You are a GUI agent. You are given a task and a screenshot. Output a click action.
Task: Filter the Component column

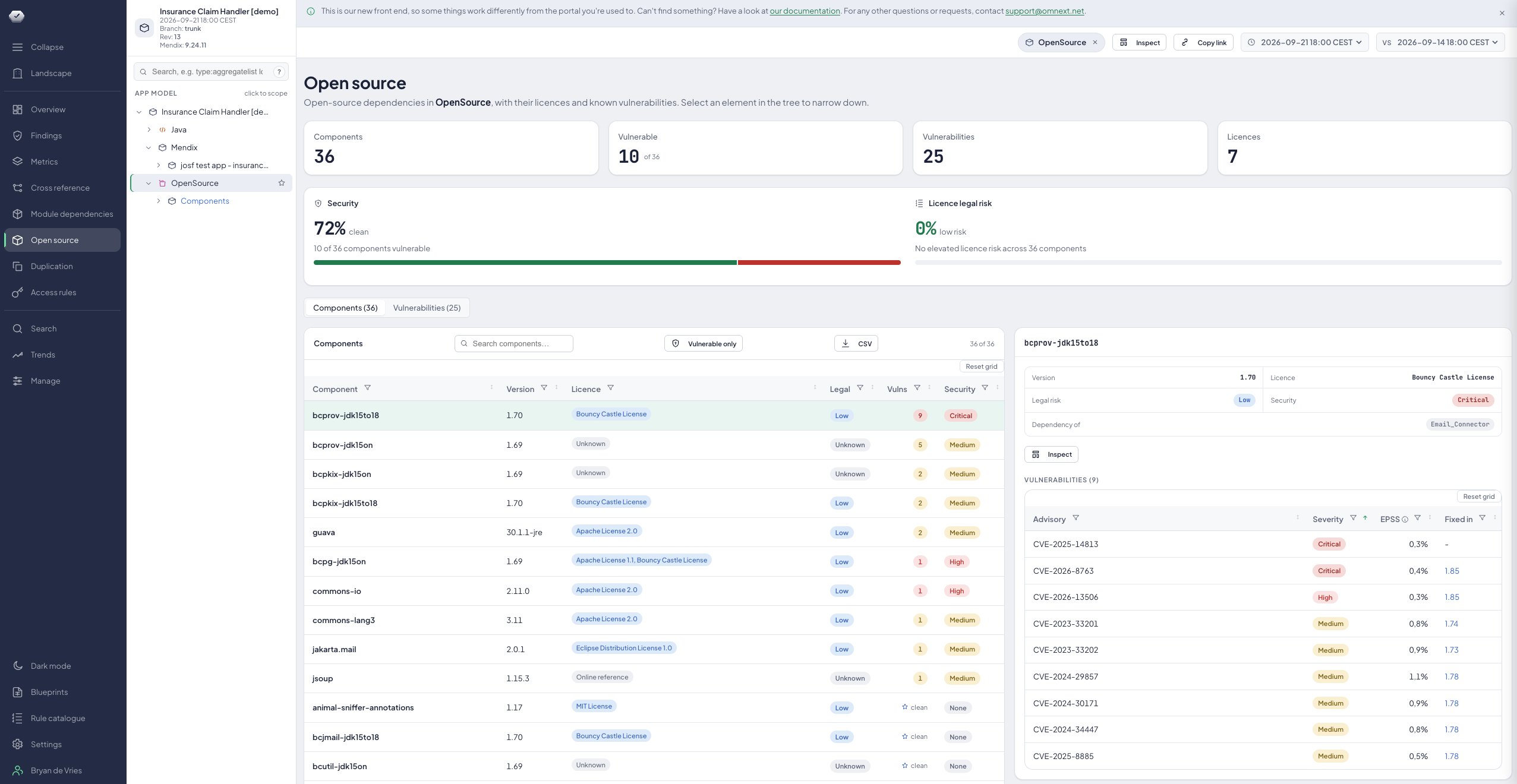pyautogui.click(x=368, y=388)
